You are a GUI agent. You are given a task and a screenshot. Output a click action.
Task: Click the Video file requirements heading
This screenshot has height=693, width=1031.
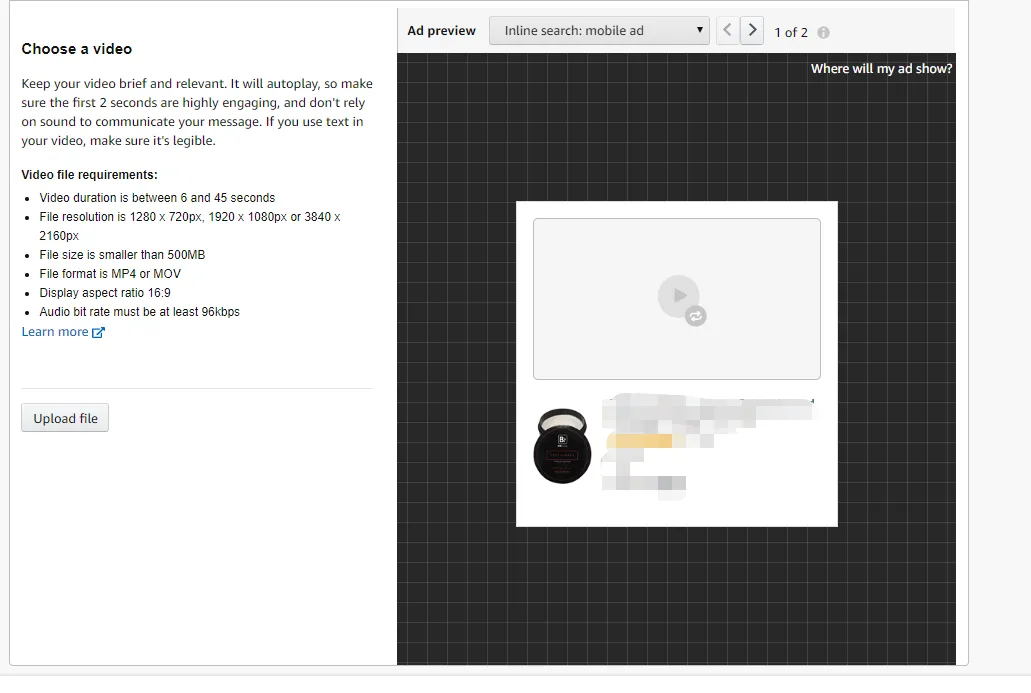[89, 175]
